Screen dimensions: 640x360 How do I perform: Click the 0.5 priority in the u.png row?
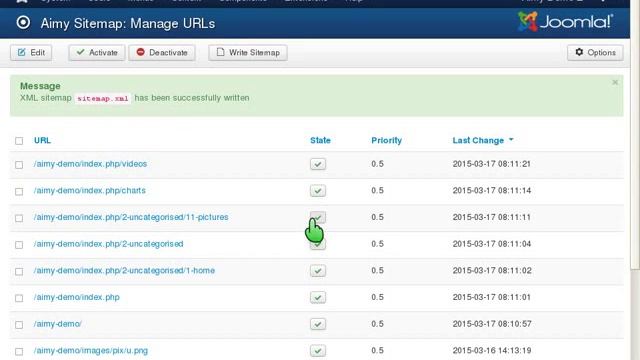[378, 351]
